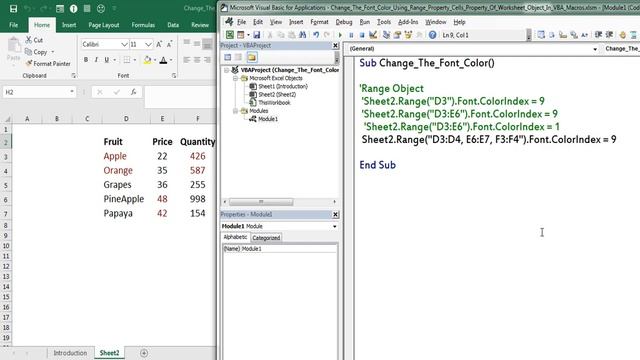Toggle center text alignment in the Excel ribbon

click(197, 60)
